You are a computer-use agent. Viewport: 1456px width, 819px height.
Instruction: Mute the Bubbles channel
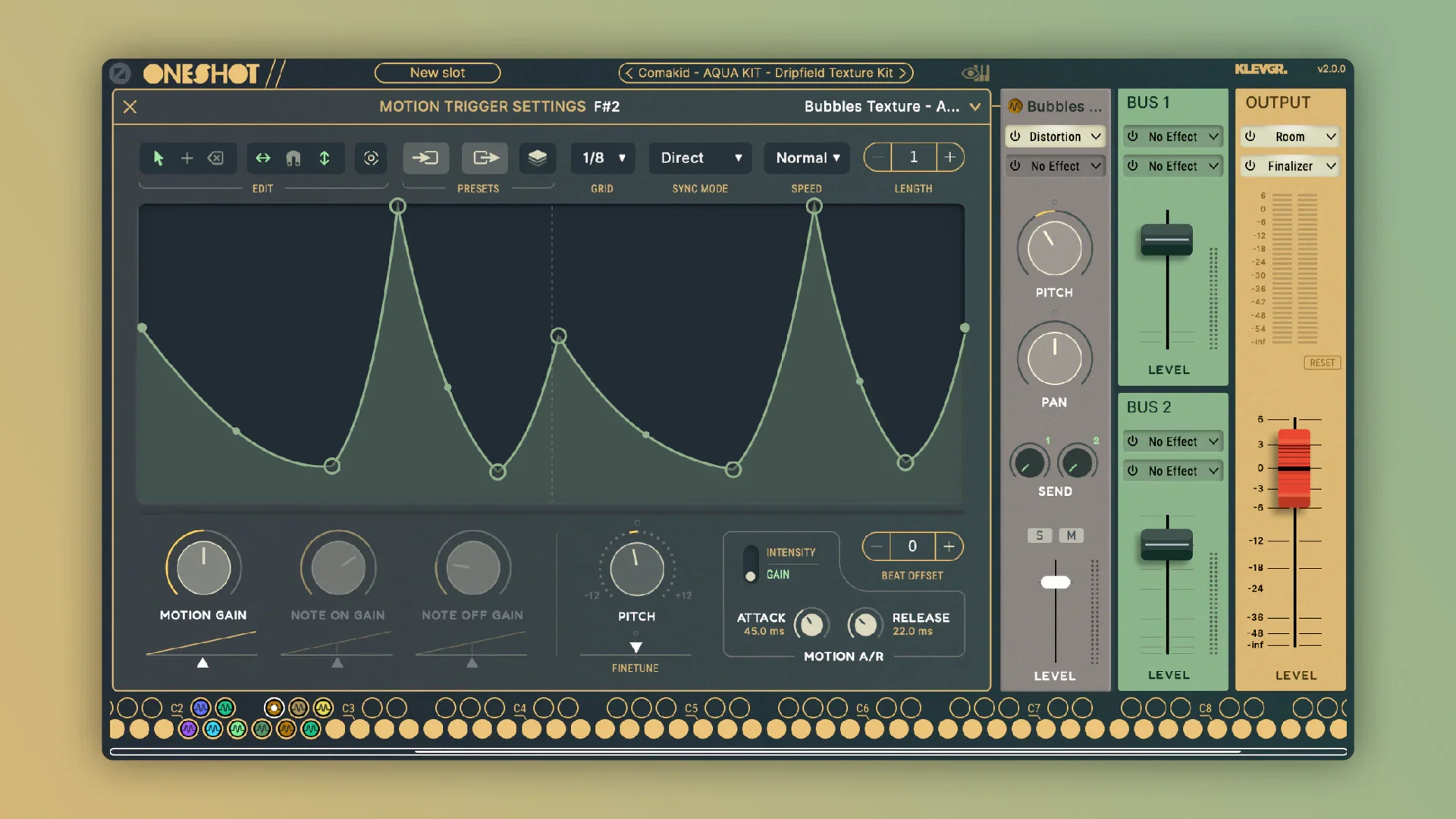1072,535
